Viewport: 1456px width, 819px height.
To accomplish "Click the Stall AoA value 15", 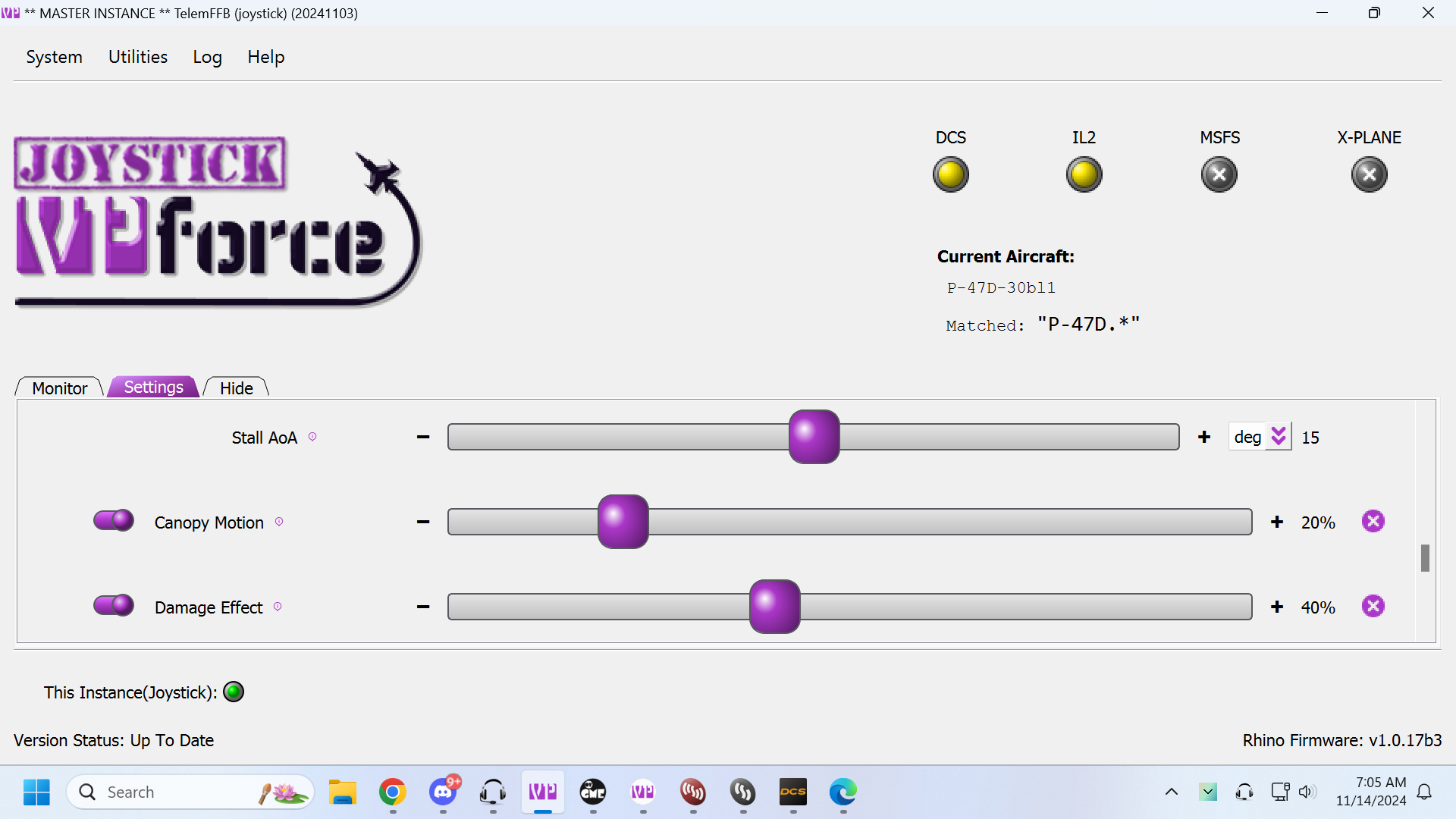I will [x=1310, y=438].
